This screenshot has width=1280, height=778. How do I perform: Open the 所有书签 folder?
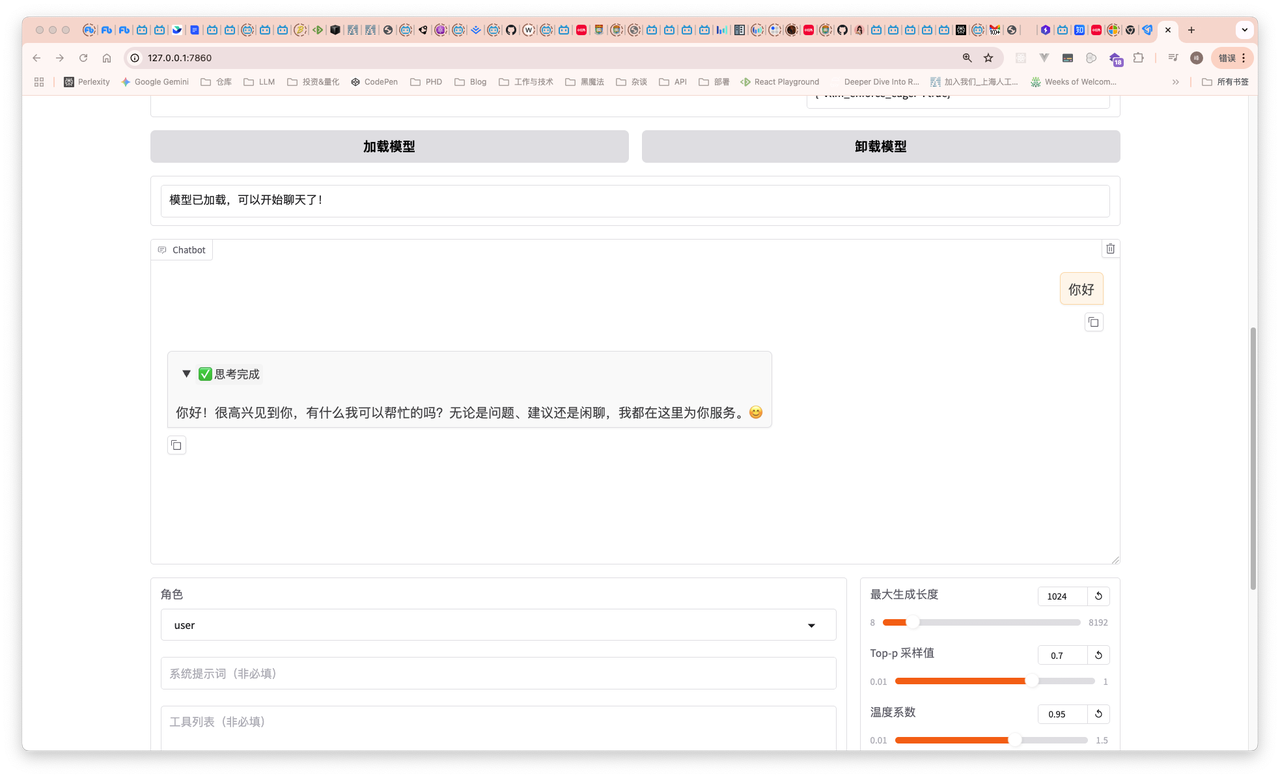point(1225,82)
